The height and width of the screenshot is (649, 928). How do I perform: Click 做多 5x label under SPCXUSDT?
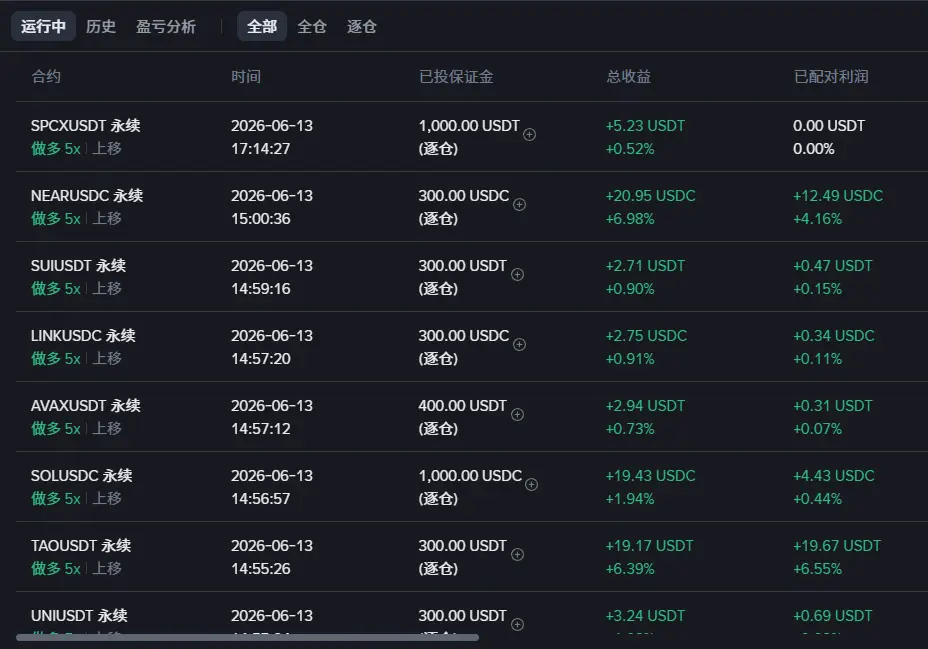point(56,148)
